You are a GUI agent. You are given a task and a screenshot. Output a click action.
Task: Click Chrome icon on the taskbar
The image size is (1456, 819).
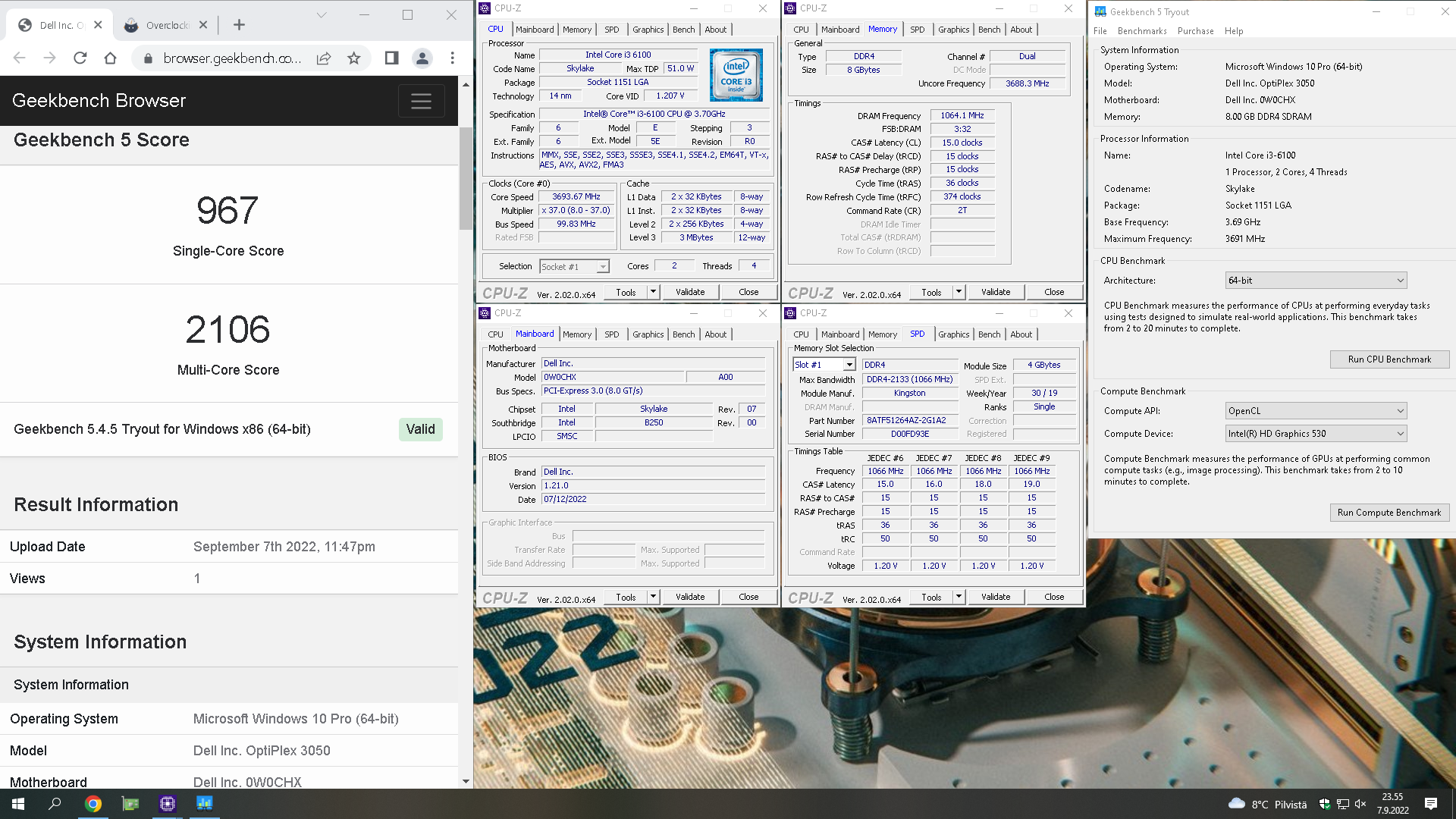click(93, 804)
